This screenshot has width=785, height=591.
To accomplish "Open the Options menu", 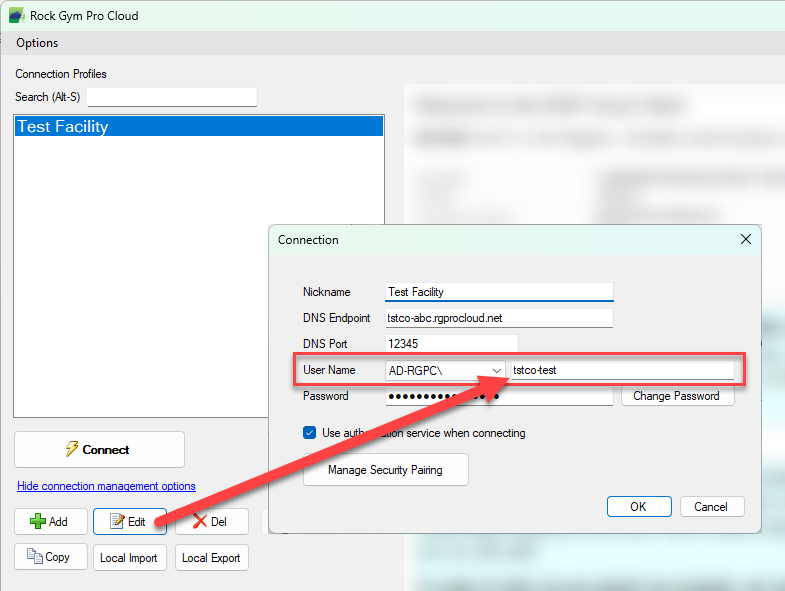I will click(37, 43).
